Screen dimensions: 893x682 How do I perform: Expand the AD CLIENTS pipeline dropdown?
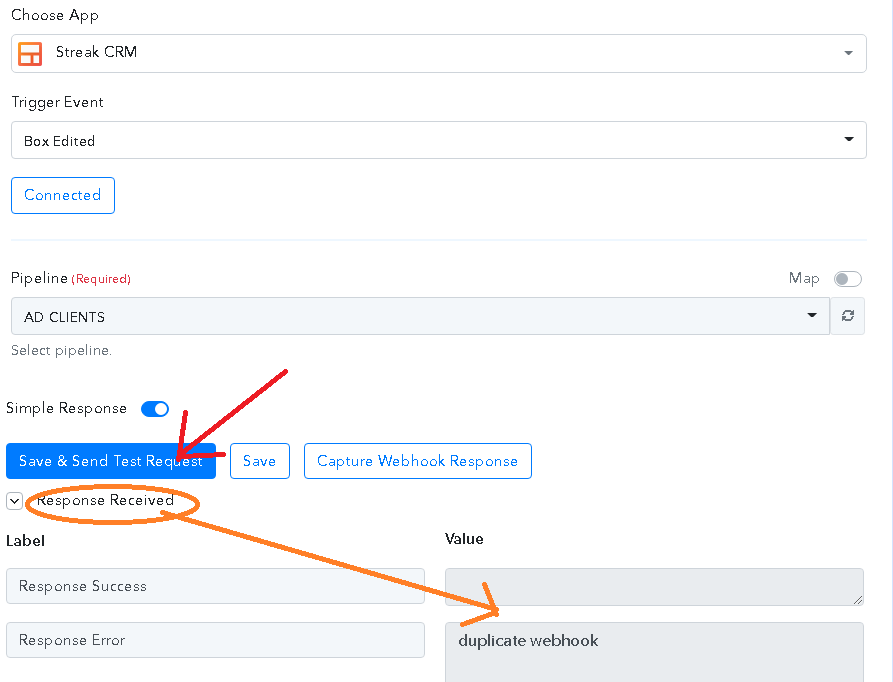(x=420, y=316)
